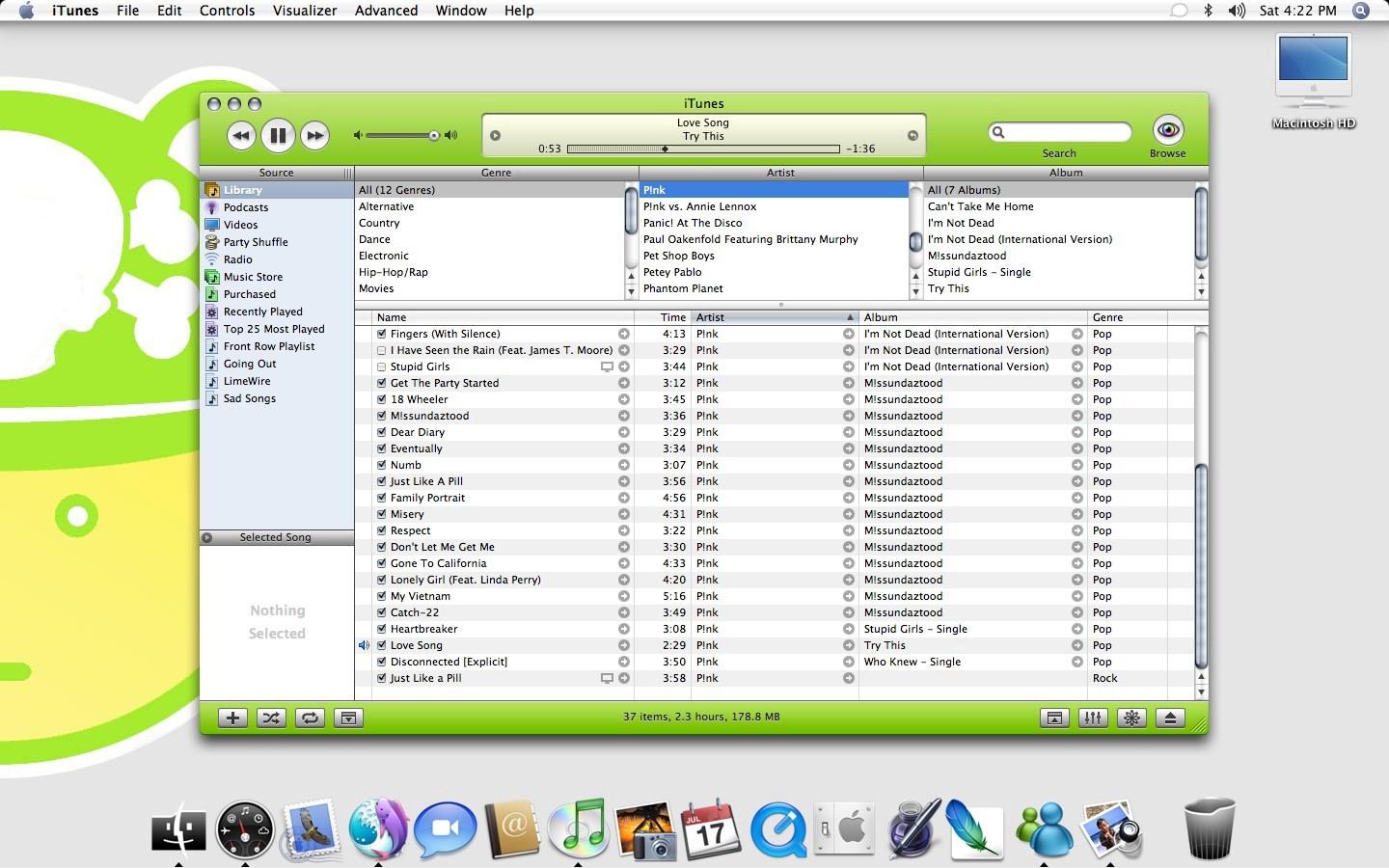Image resolution: width=1389 pixels, height=868 pixels.
Task: Select the Videos icon in Source list
Action: pos(212,225)
